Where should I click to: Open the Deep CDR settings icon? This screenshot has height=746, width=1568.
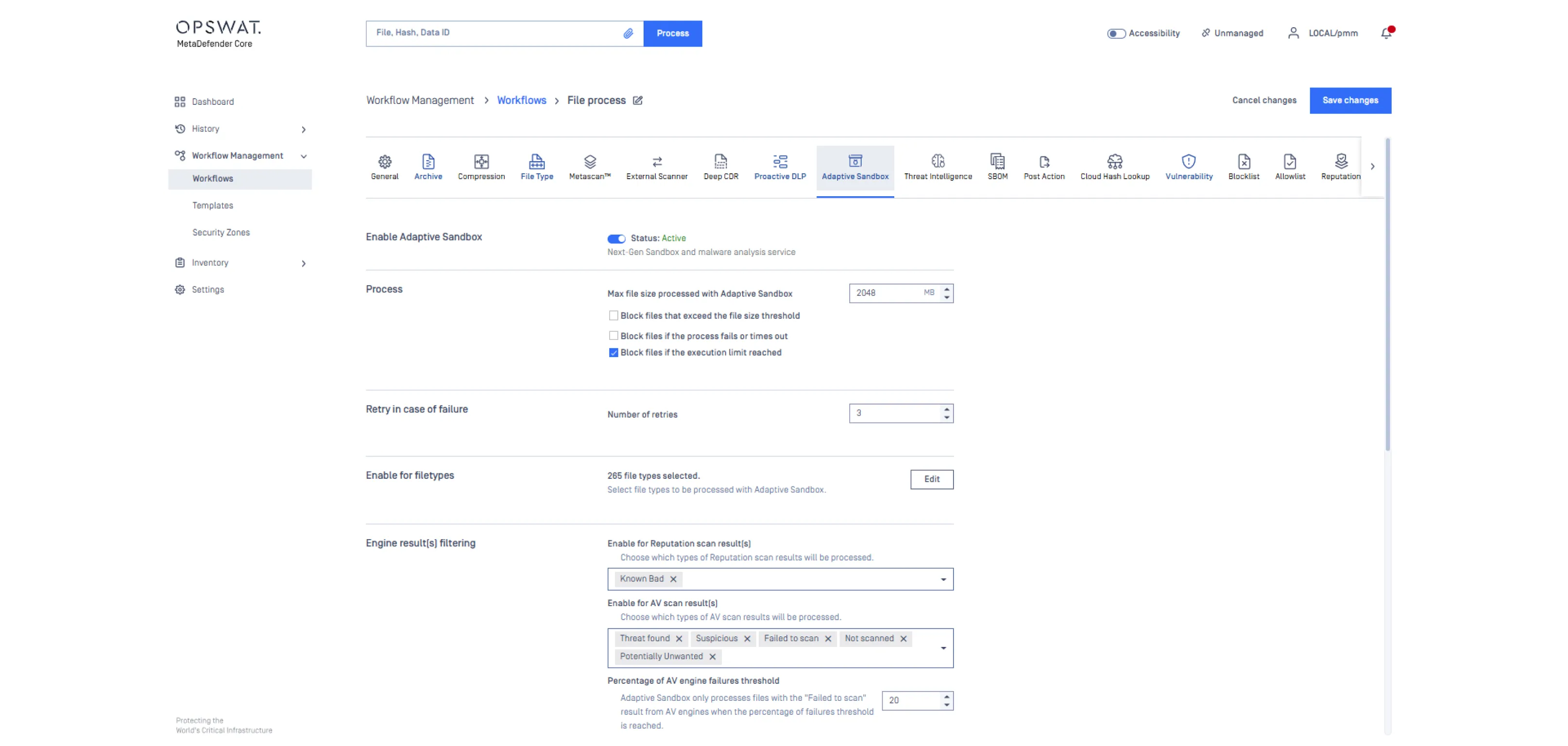click(x=720, y=161)
